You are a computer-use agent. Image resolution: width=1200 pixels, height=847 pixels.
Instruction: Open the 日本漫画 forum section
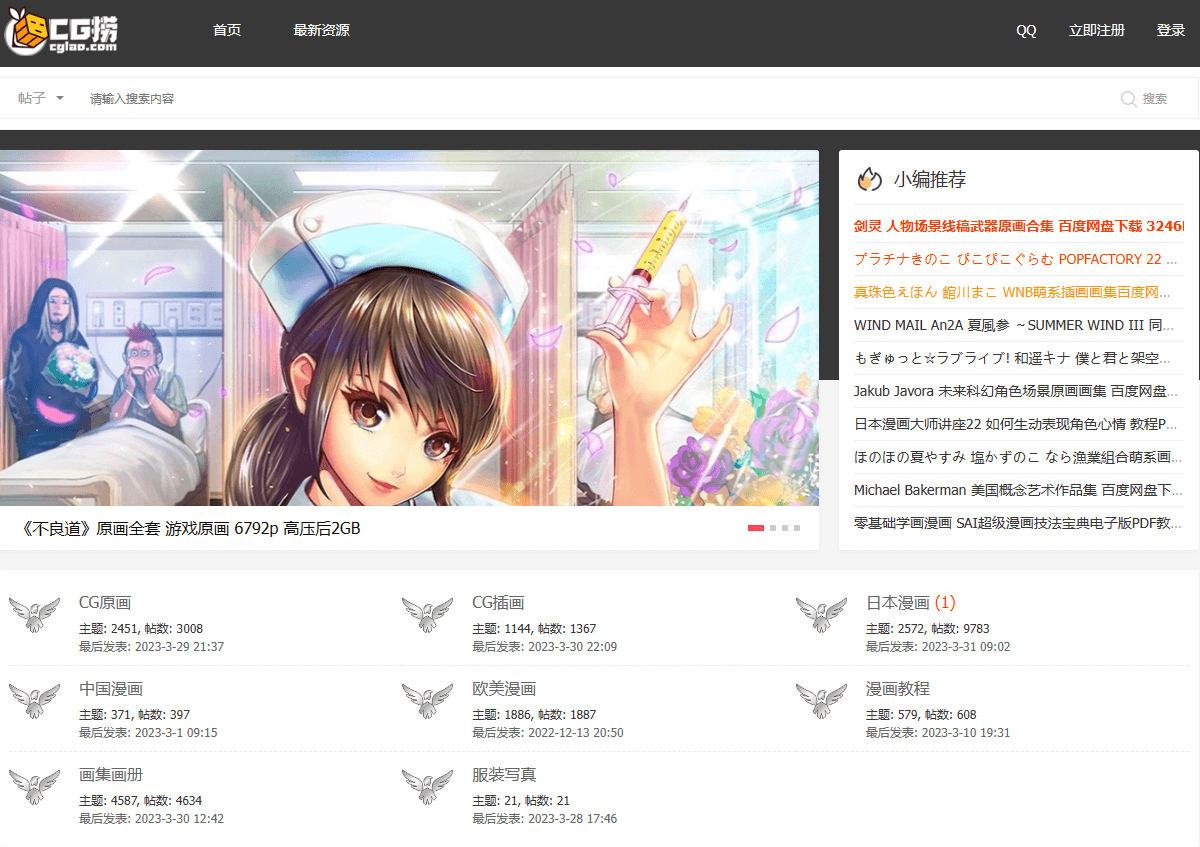898,603
